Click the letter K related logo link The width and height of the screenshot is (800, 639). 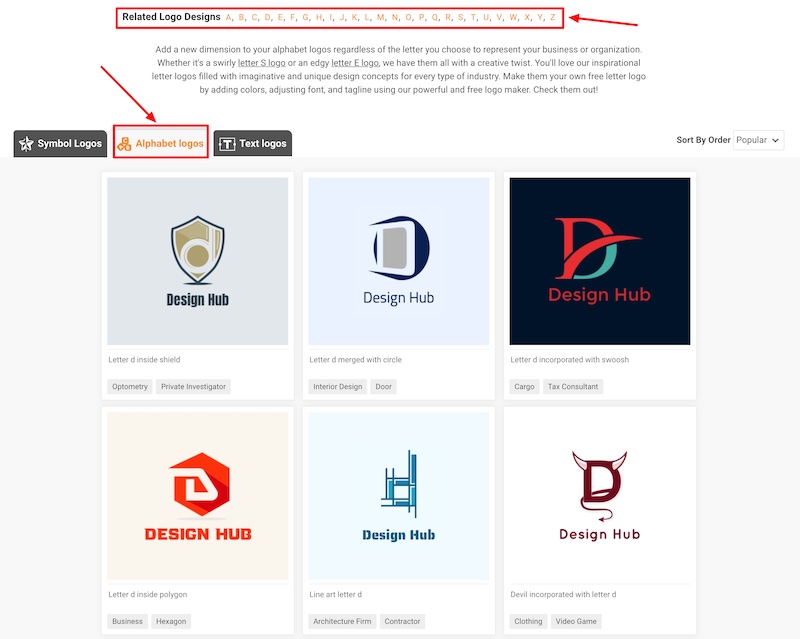coord(354,17)
